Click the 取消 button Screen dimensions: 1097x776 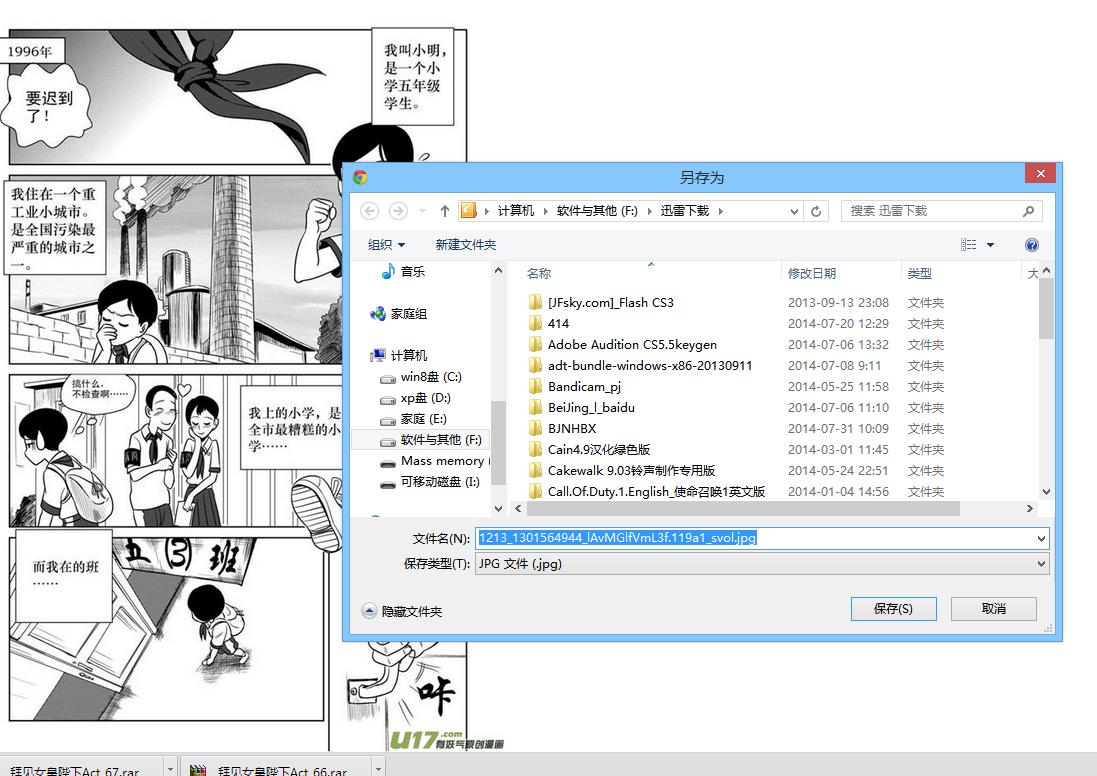[x=993, y=609]
